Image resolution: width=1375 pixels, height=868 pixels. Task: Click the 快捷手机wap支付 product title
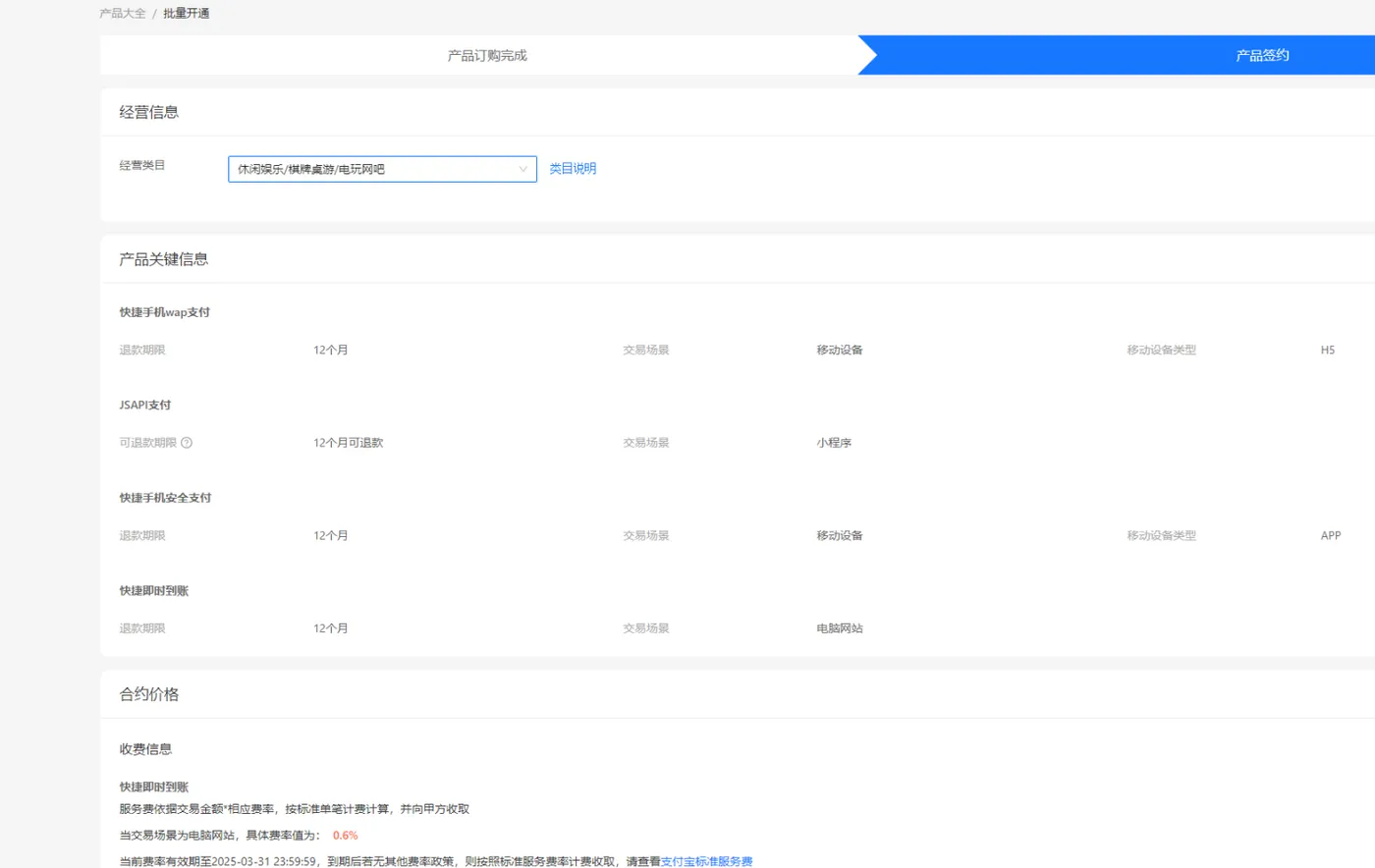(x=165, y=312)
